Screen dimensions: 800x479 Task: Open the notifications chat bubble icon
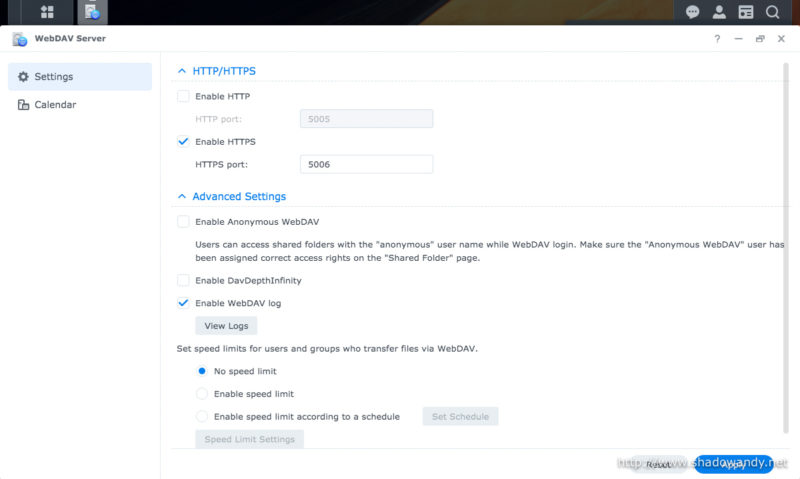coord(692,12)
